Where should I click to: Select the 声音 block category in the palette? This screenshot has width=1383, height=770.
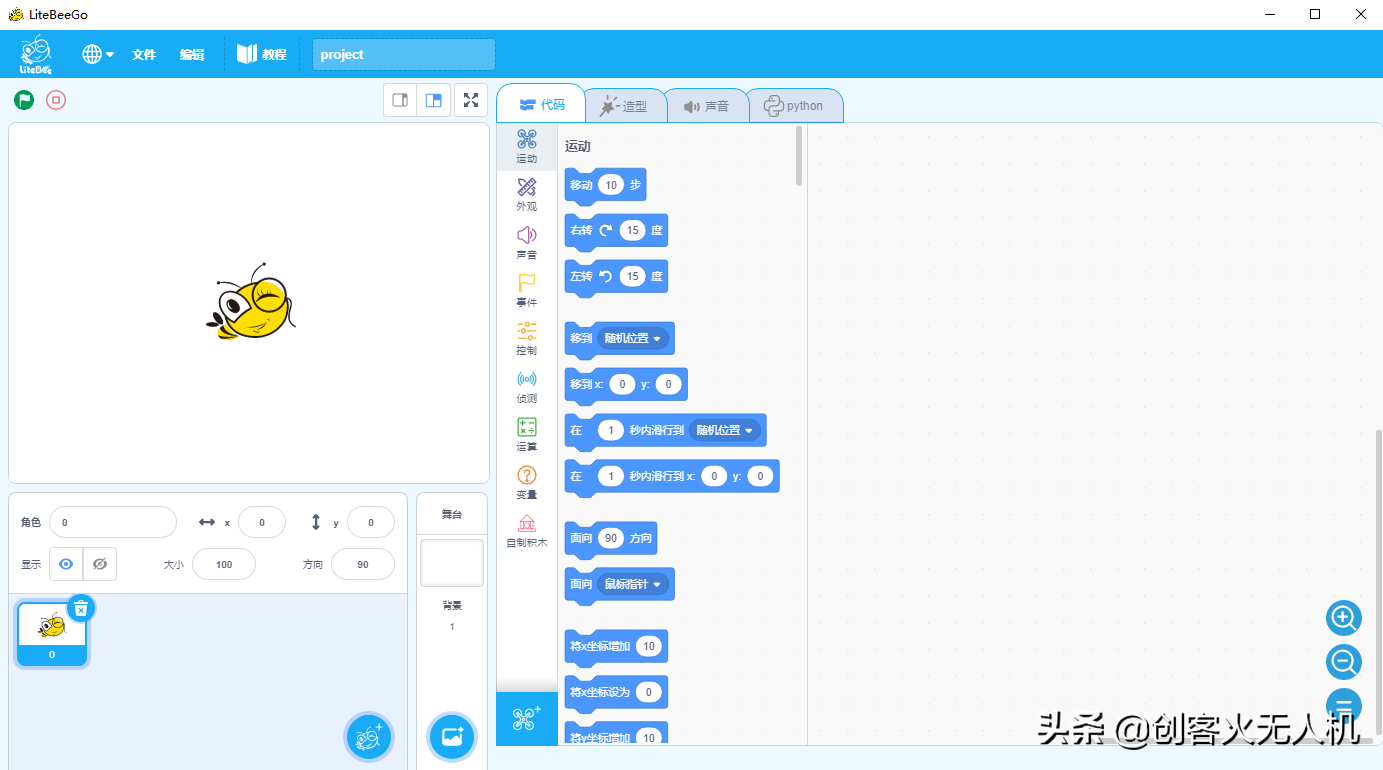(527, 242)
